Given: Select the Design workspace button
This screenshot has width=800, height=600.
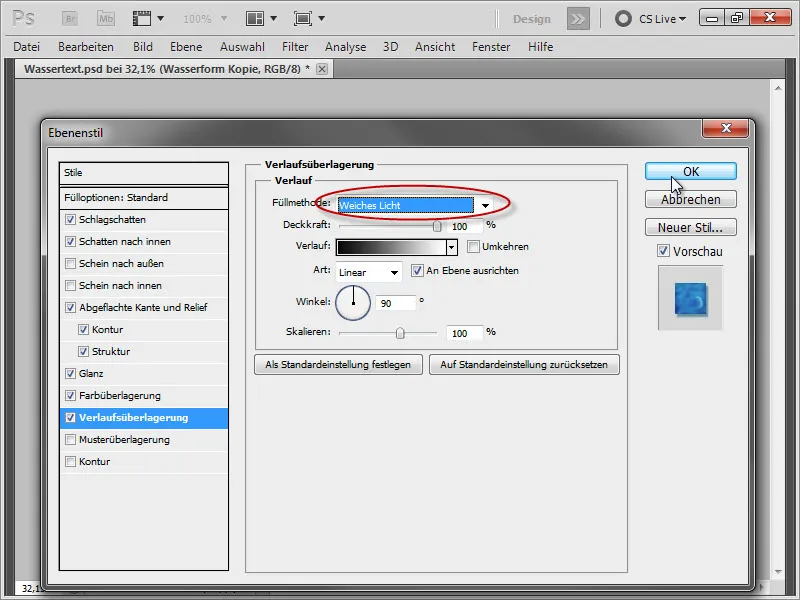Looking at the screenshot, I should click(x=532, y=19).
